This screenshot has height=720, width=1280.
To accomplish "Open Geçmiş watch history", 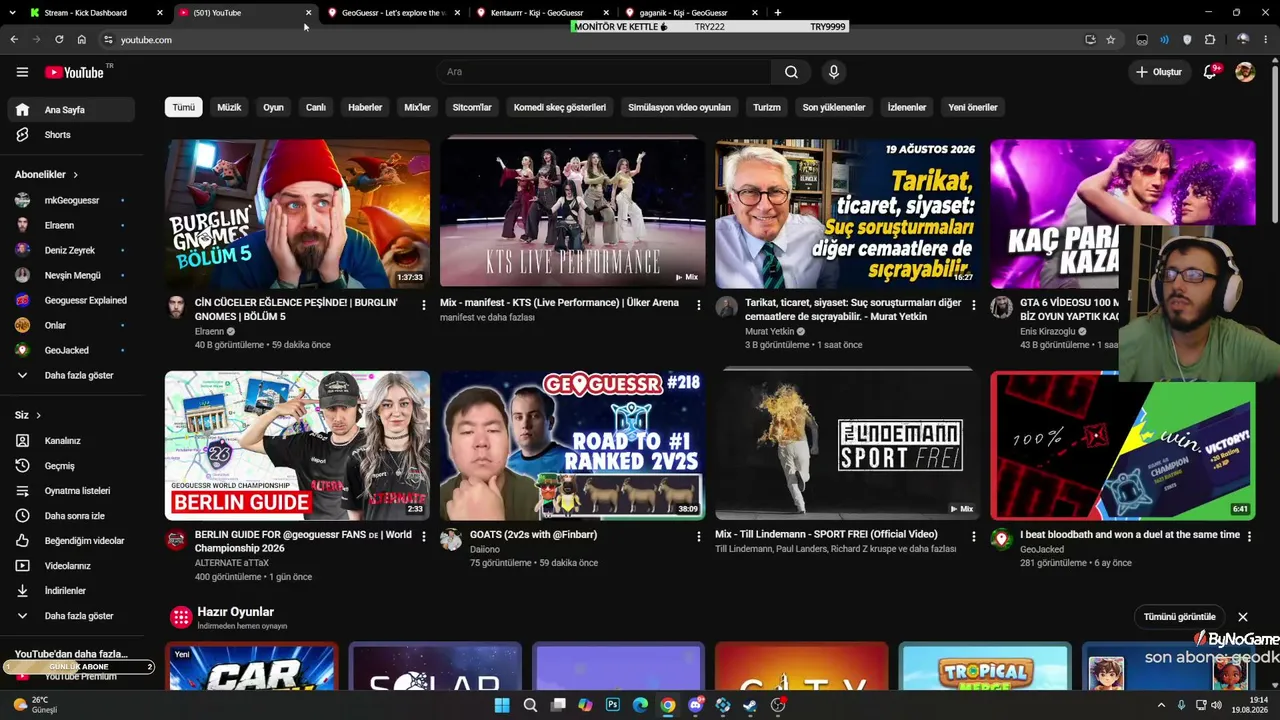I will pyautogui.click(x=70, y=466).
